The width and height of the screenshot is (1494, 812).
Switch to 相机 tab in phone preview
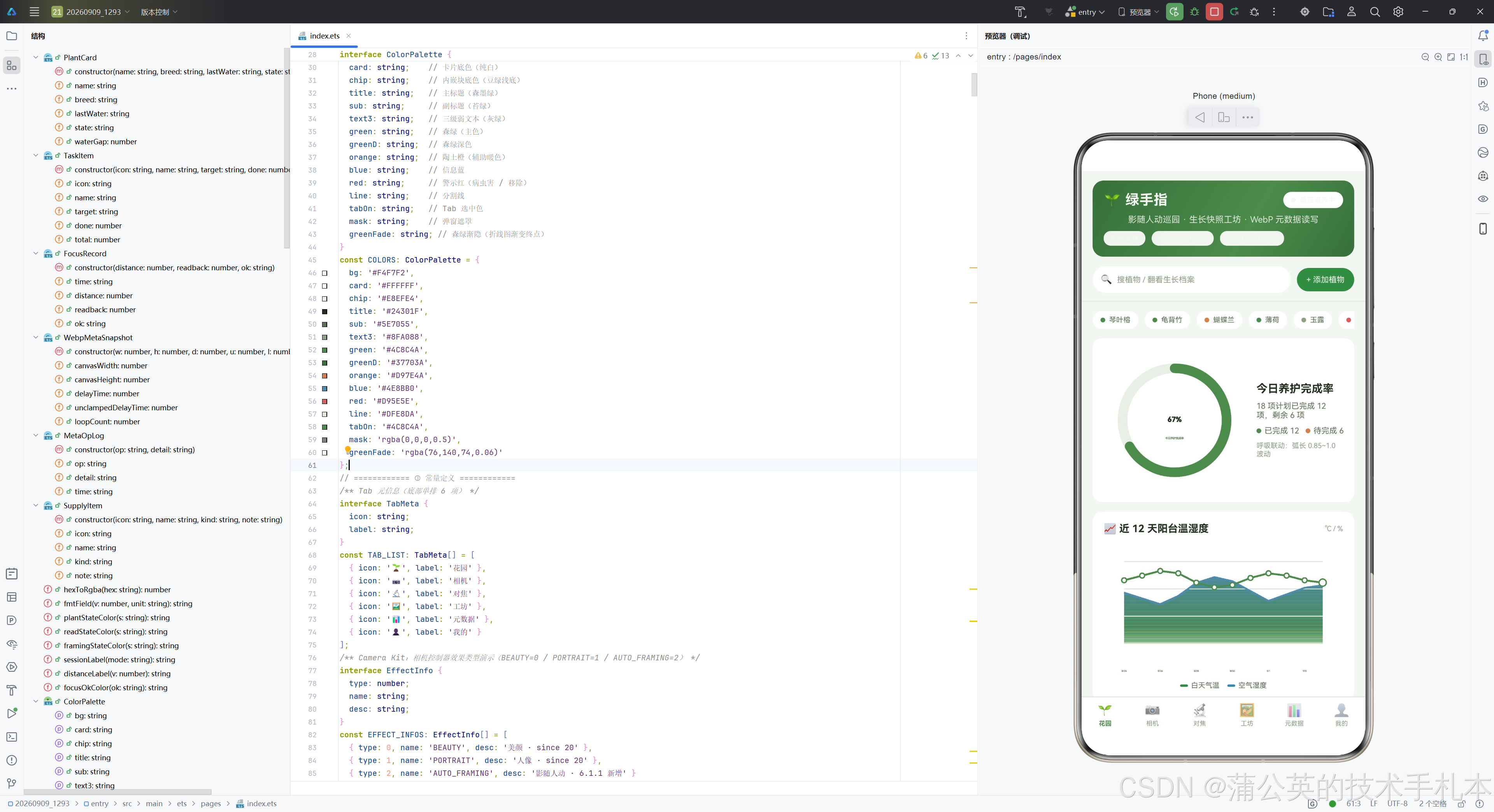1152,715
